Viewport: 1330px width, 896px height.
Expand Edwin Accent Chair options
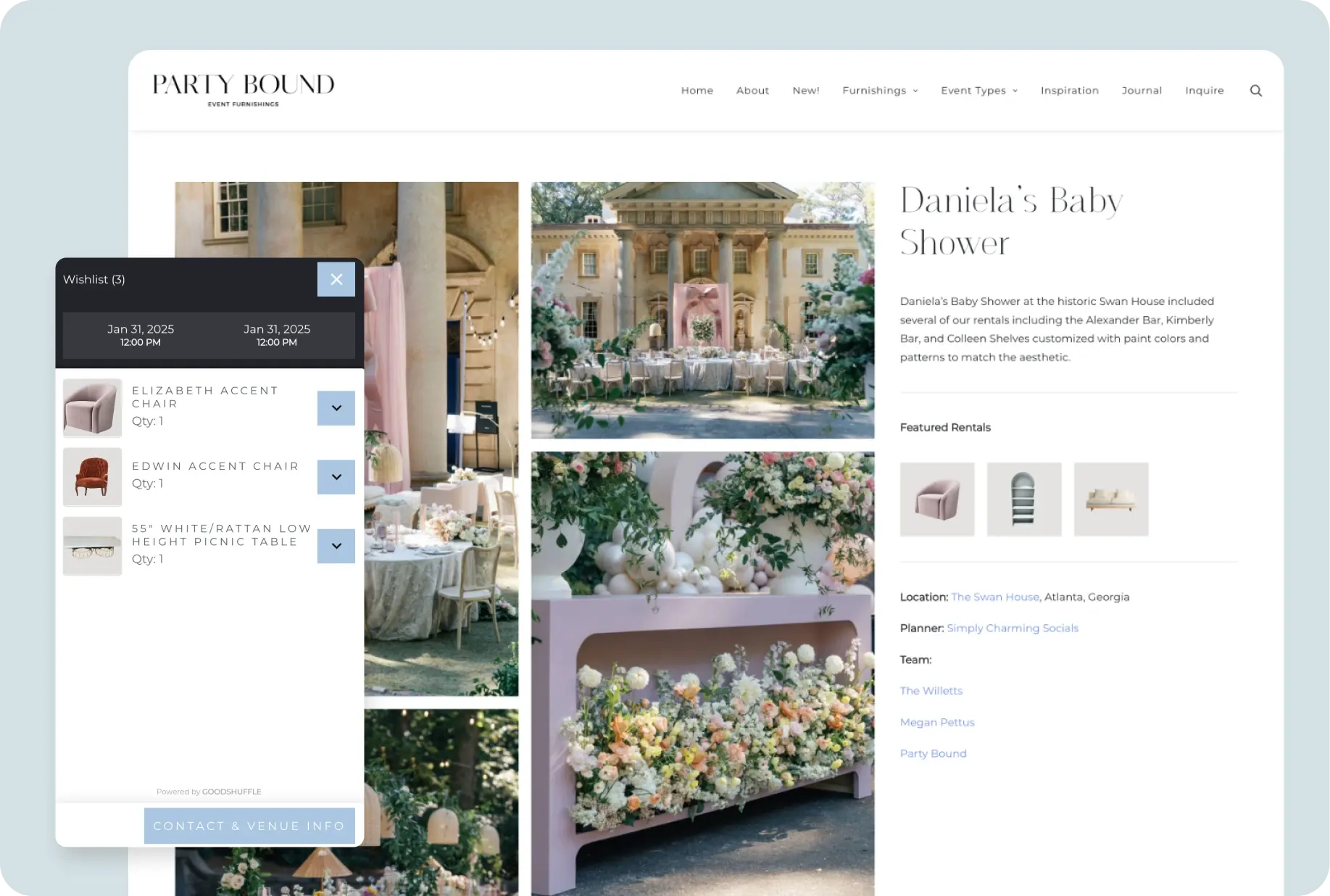coord(336,477)
